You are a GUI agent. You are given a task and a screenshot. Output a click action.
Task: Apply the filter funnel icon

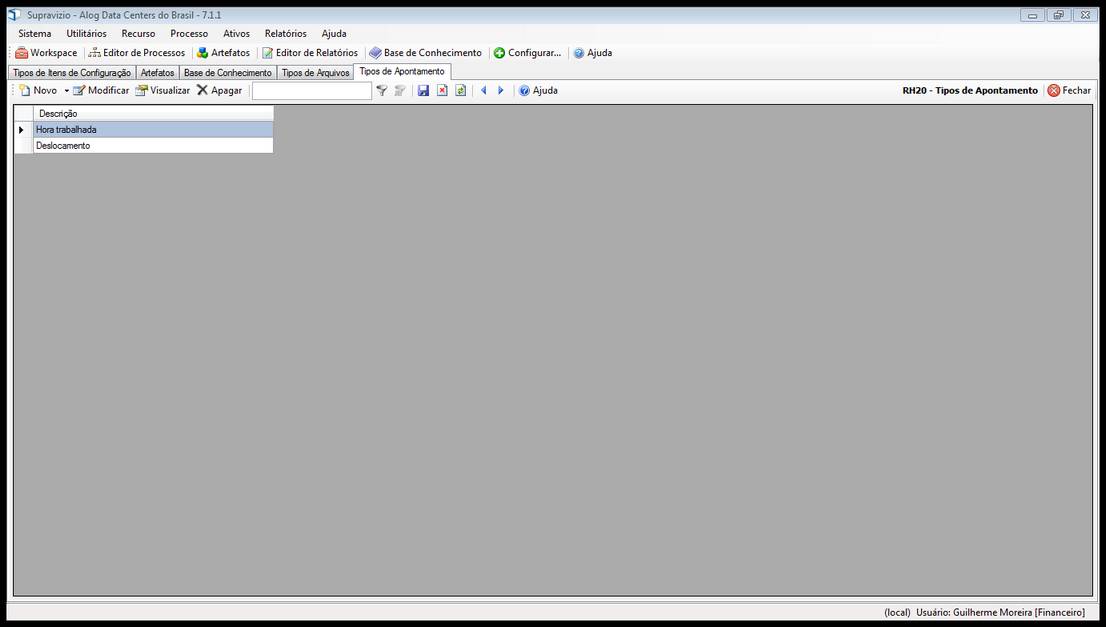382,90
